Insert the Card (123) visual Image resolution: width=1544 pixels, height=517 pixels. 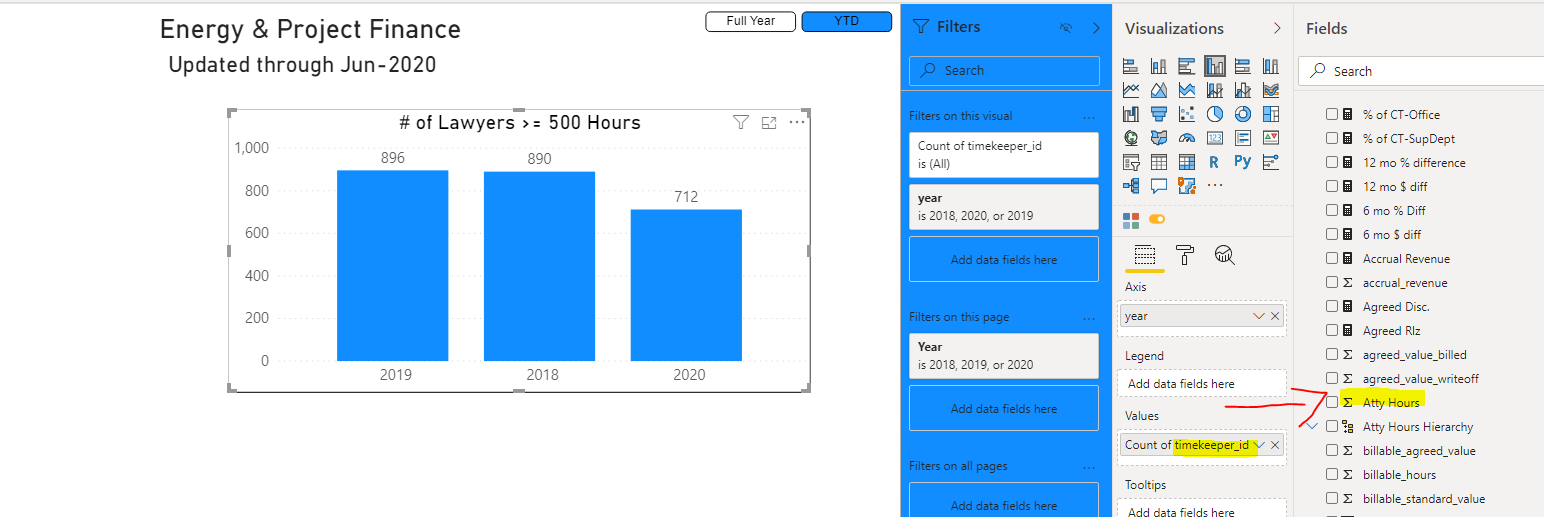pos(1215,138)
